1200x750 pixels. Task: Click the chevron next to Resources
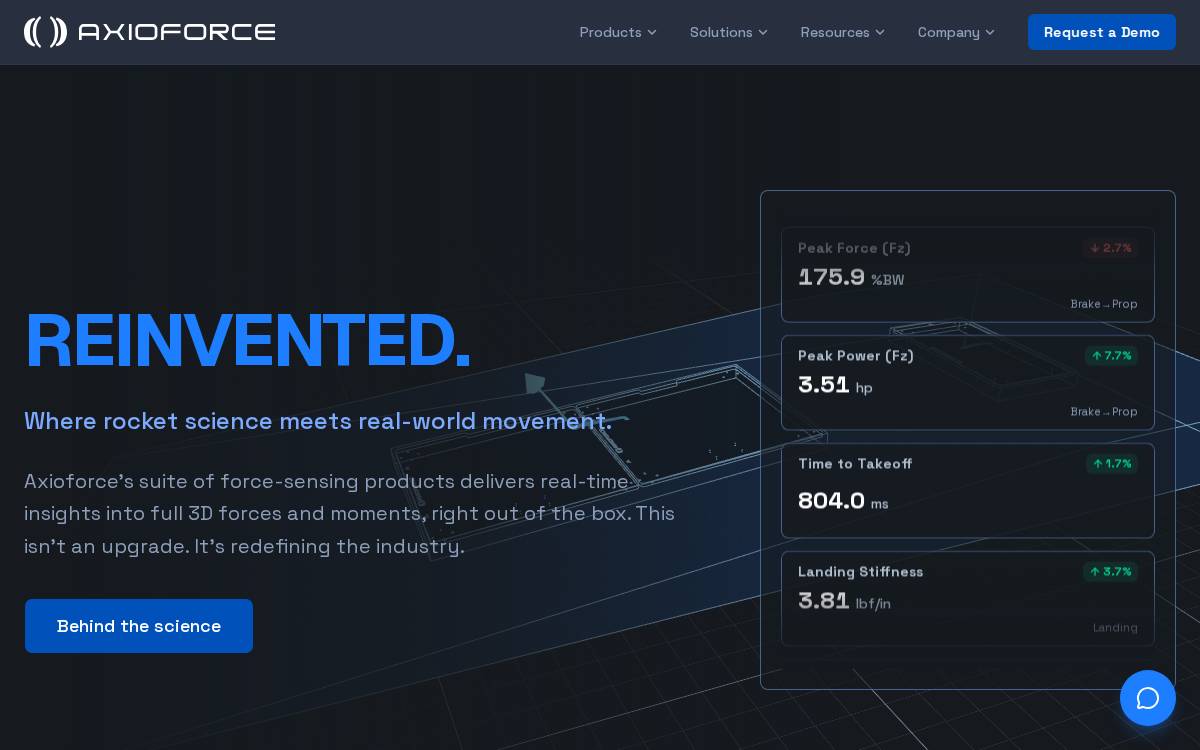pos(880,32)
